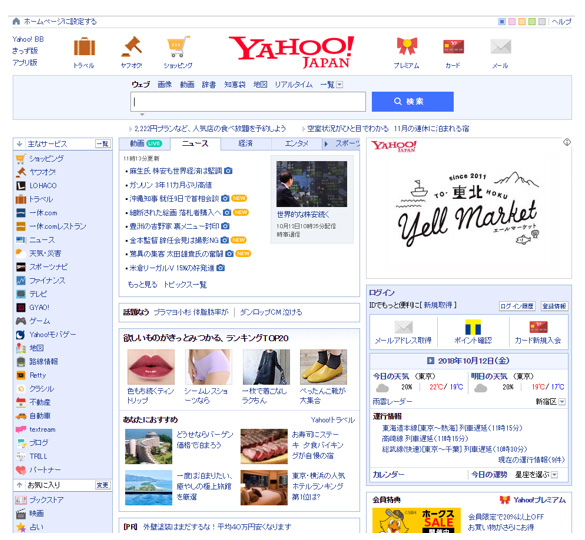Open the stock market news thumbnail
This screenshot has width=585, height=540.
(x=312, y=184)
